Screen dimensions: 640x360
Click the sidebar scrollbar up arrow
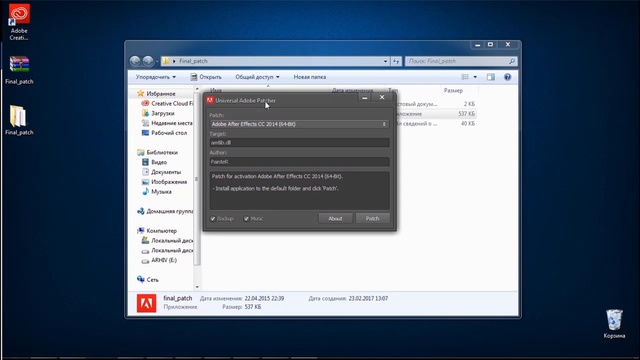197,89
